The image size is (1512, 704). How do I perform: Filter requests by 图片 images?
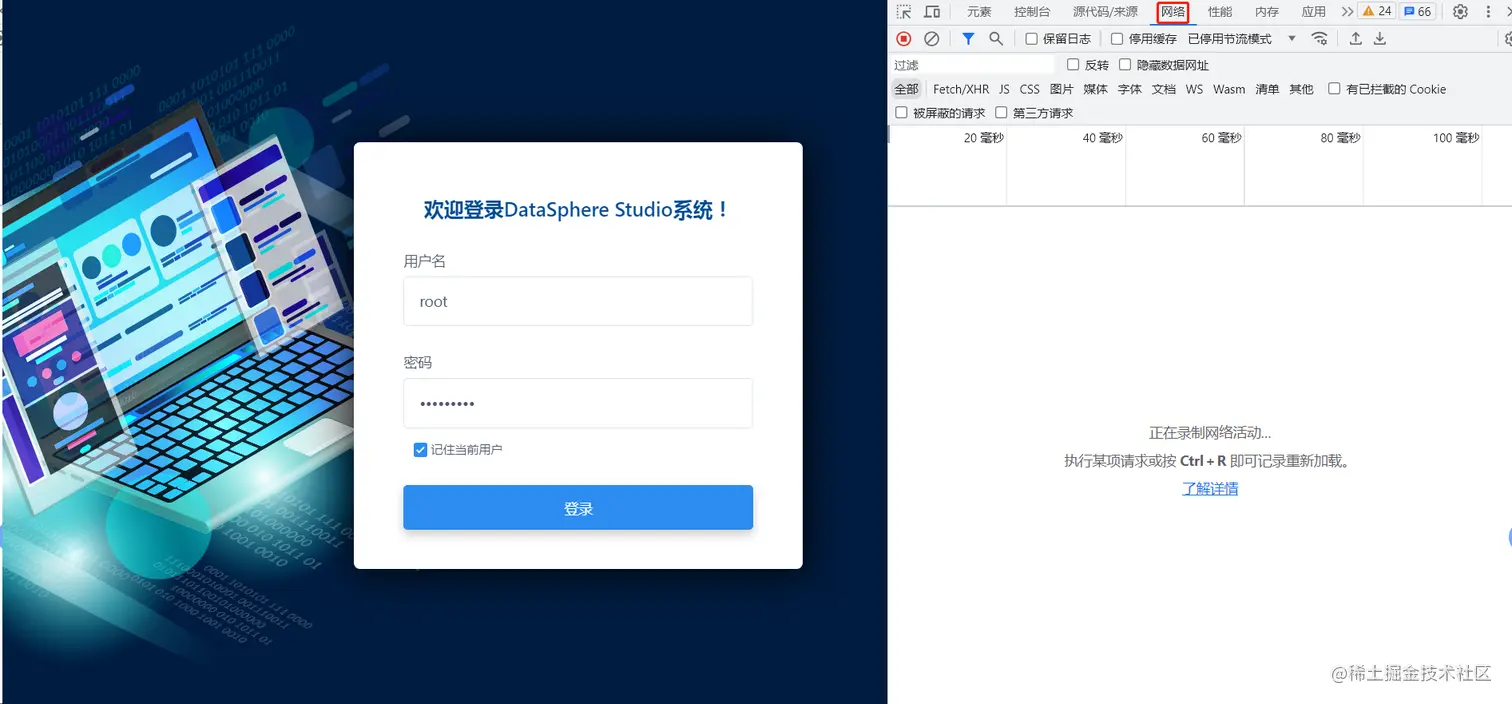coord(1062,89)
